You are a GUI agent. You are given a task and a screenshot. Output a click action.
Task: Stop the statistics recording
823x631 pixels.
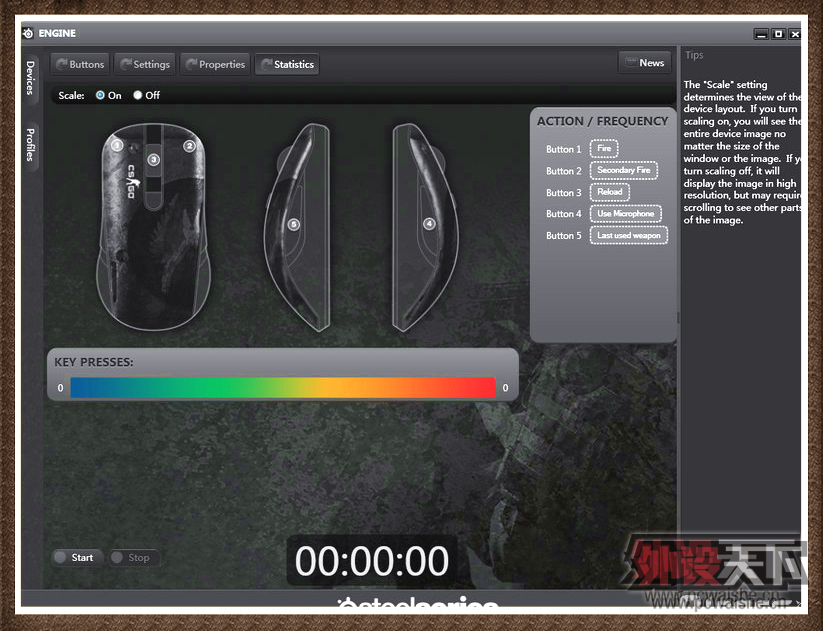click(133, 558)
